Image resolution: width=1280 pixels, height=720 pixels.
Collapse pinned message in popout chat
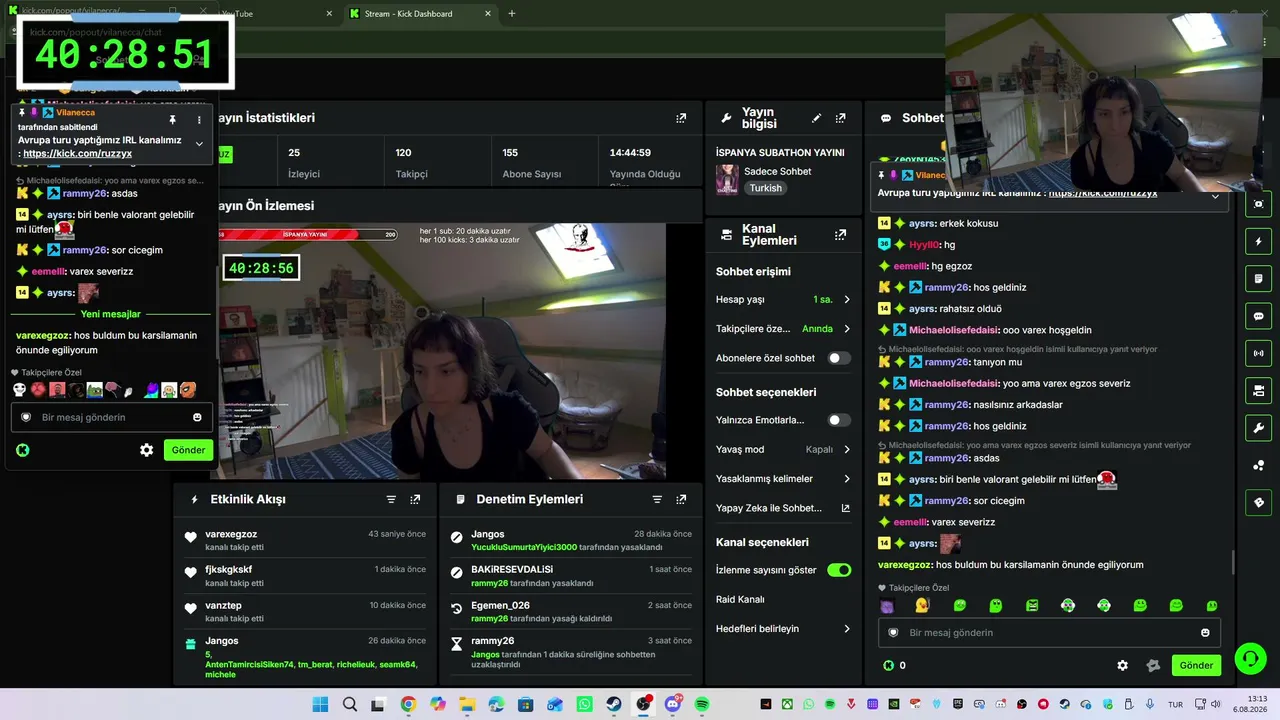pyautogui.click(x=199, y=144)
